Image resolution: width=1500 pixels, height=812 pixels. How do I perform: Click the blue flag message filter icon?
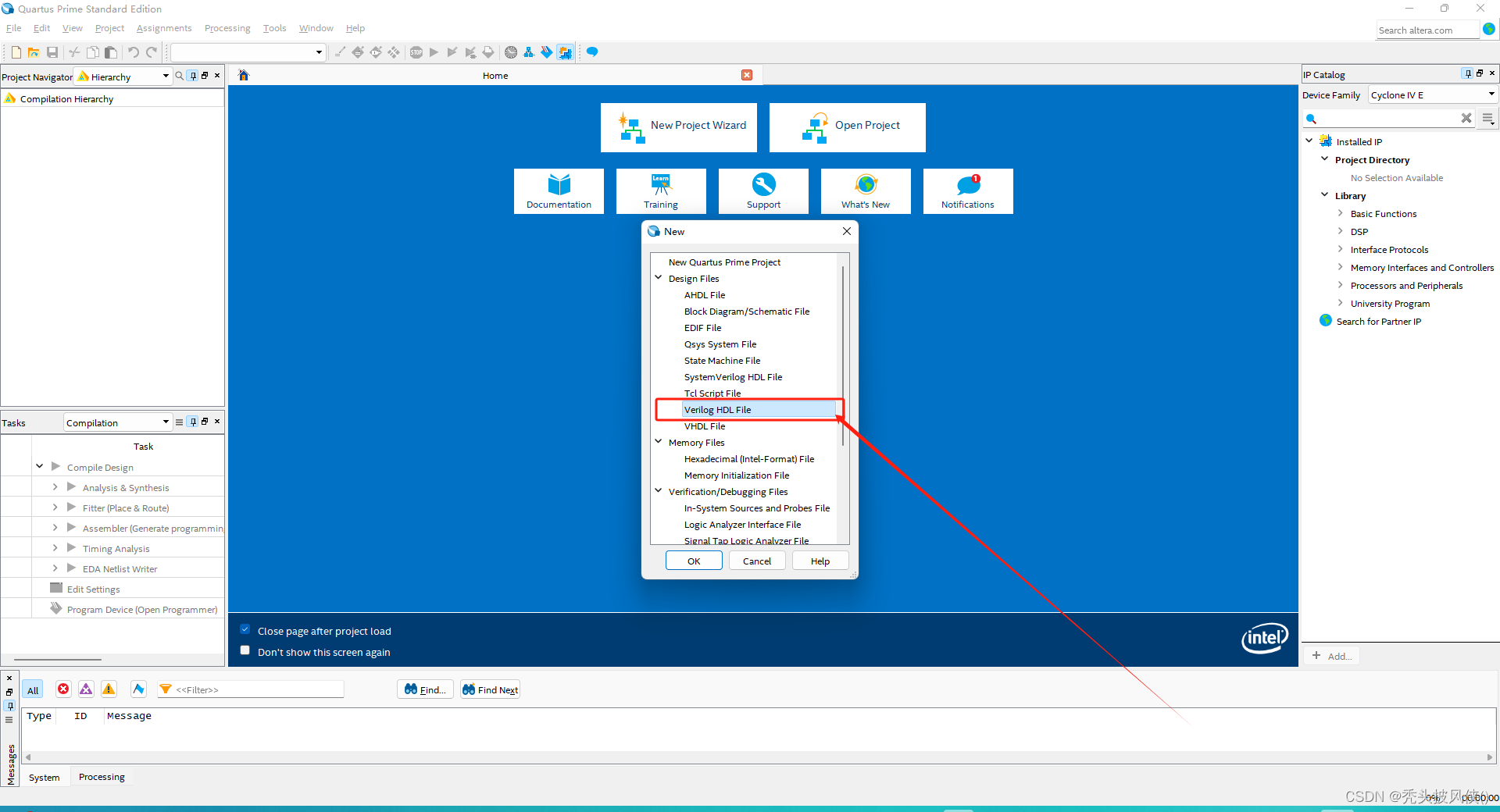pyautogui.click(x=138, y=689)
